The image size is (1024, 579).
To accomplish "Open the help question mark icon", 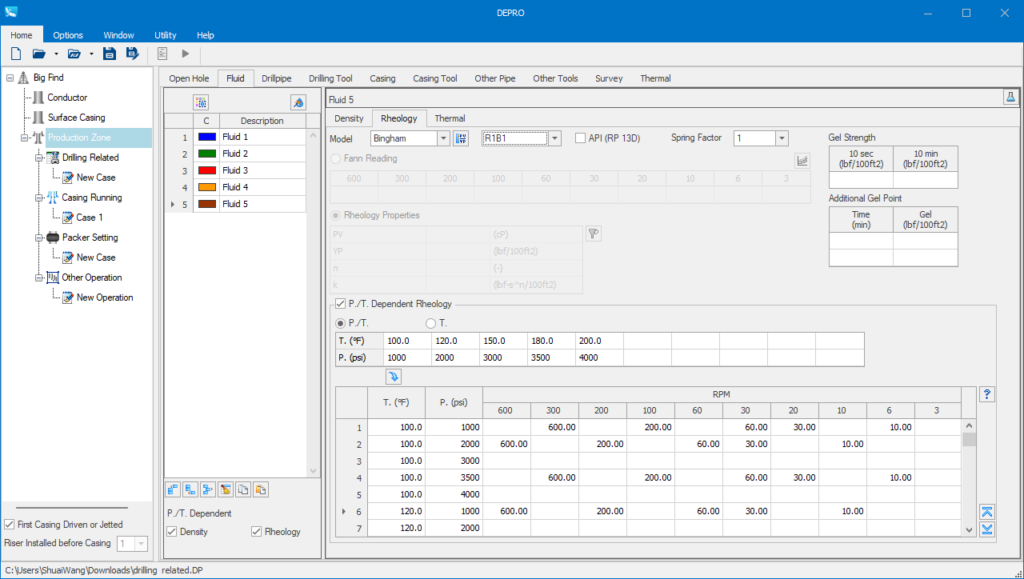I will point(987,394).
